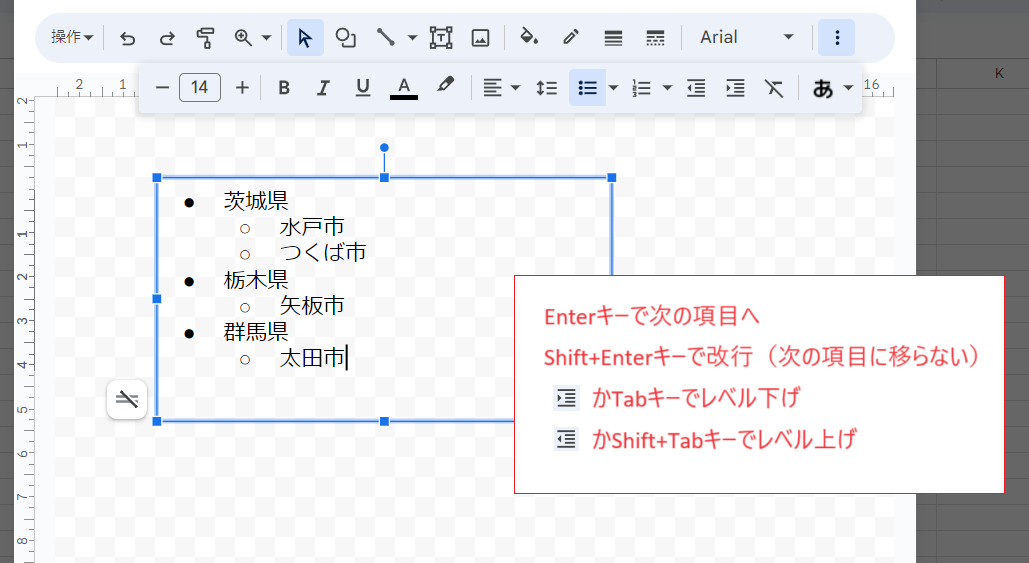Choose the Select arrow tool
This screenshot has width=1029, height=563.
pos(305,38)
